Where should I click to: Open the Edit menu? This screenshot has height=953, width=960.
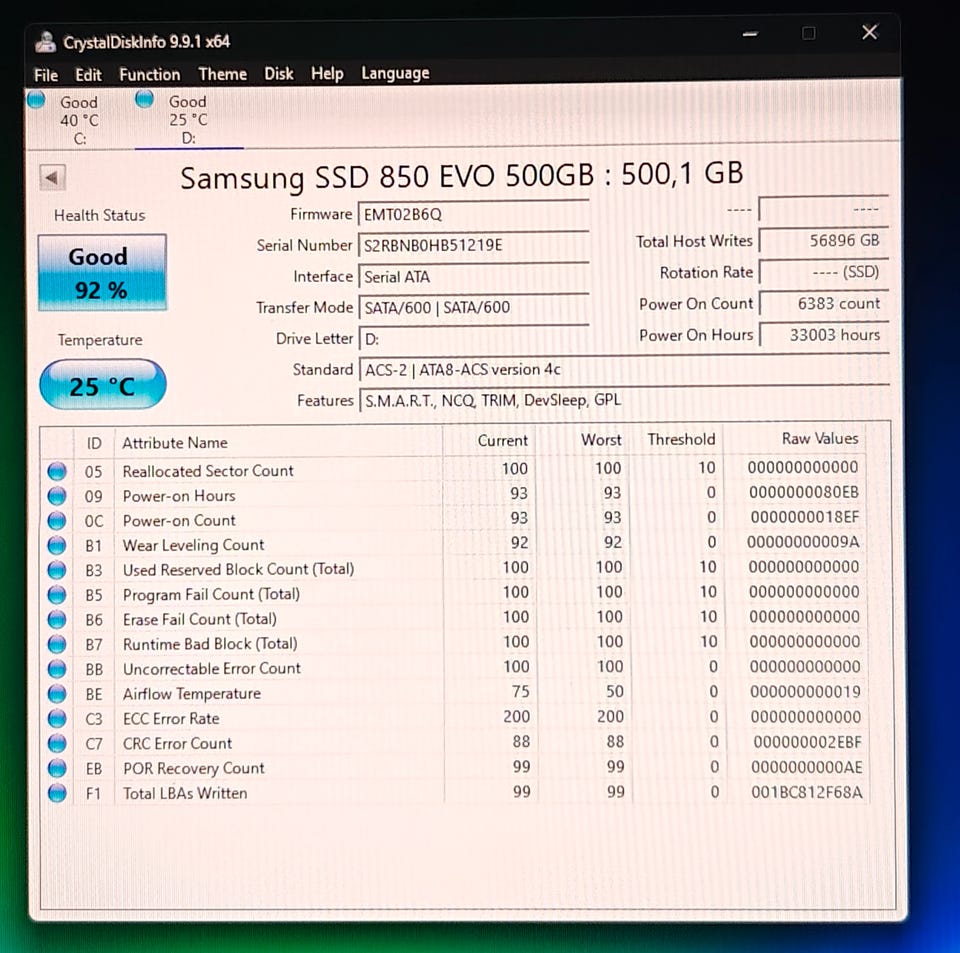coord(88,75)
